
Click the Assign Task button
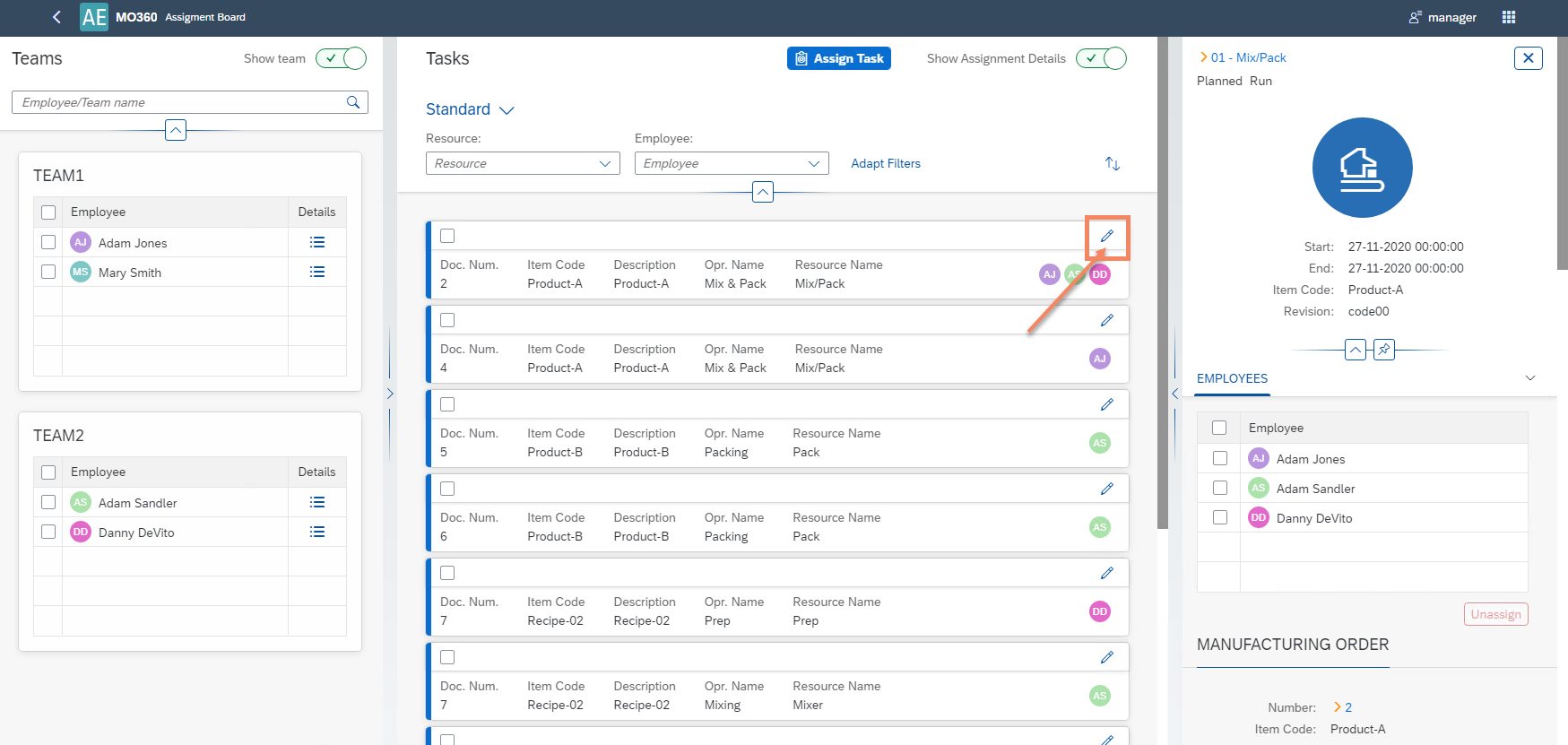click(x=838, y=58)
